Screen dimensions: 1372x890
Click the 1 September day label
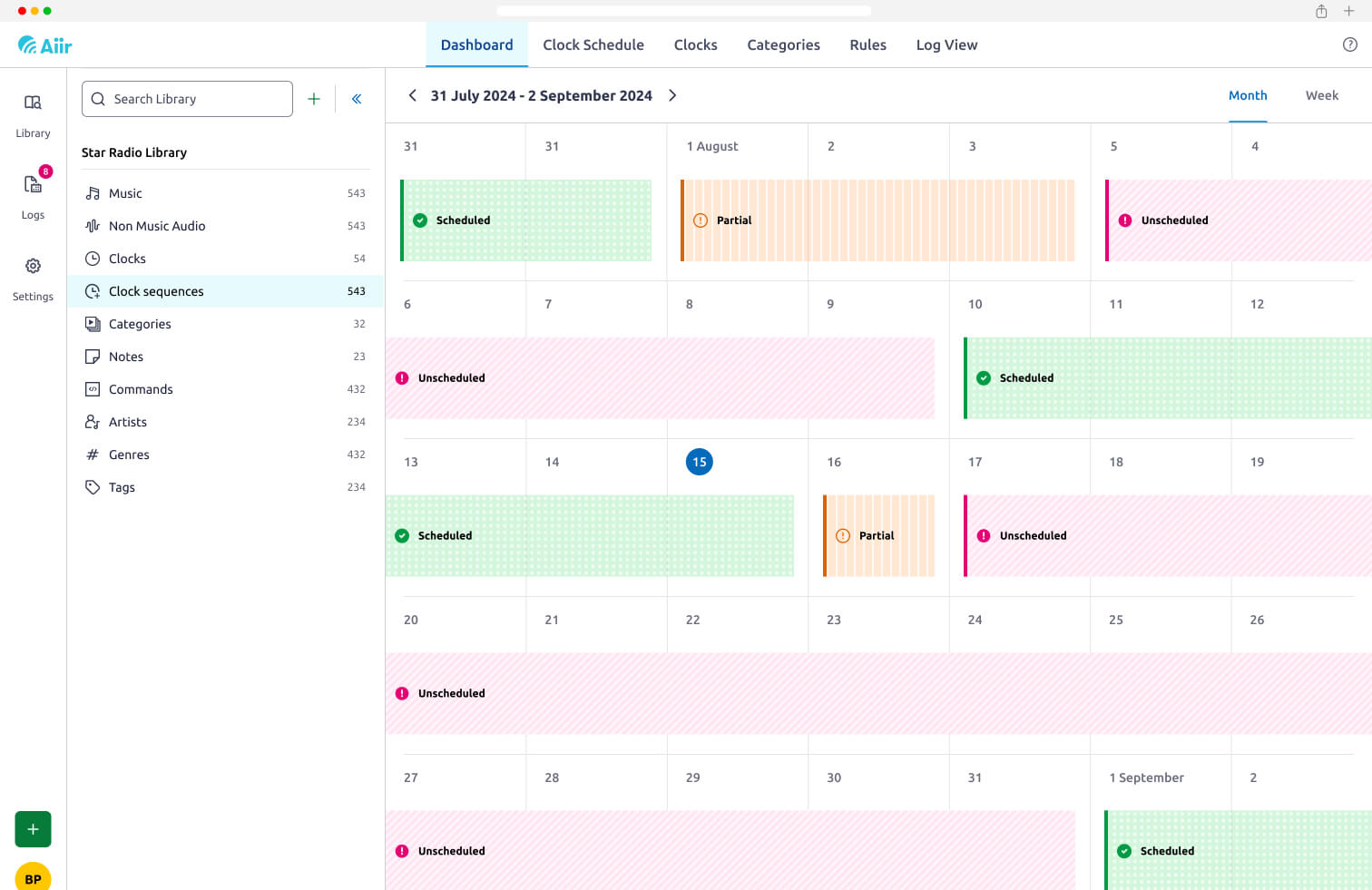coord(1146,778)
